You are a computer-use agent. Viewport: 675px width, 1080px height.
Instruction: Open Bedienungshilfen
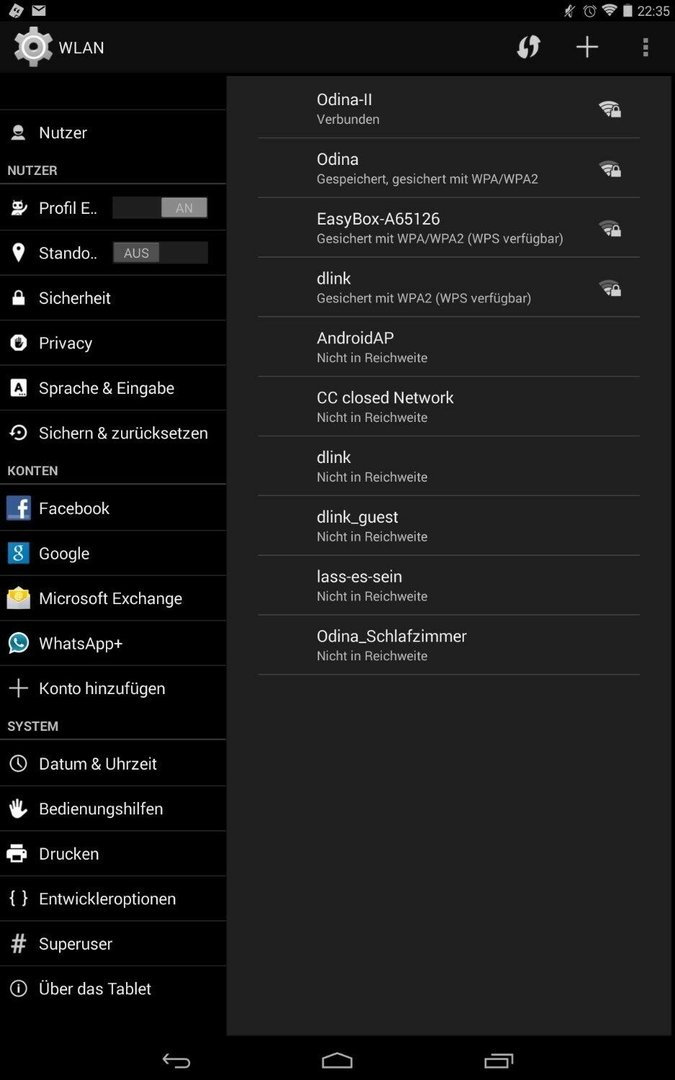pos(113,809)
